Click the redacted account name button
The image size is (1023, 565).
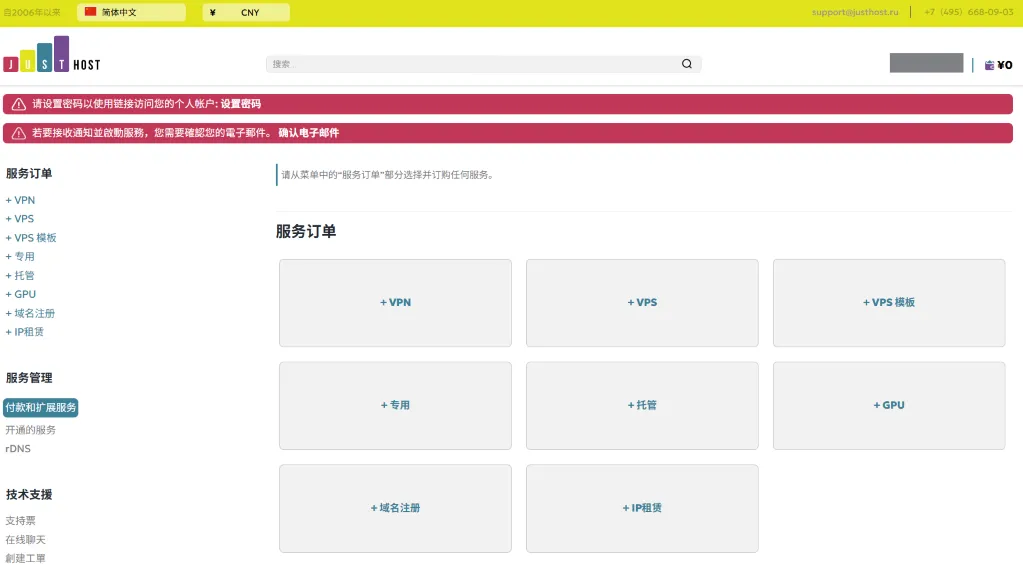[x=926, y=63]
